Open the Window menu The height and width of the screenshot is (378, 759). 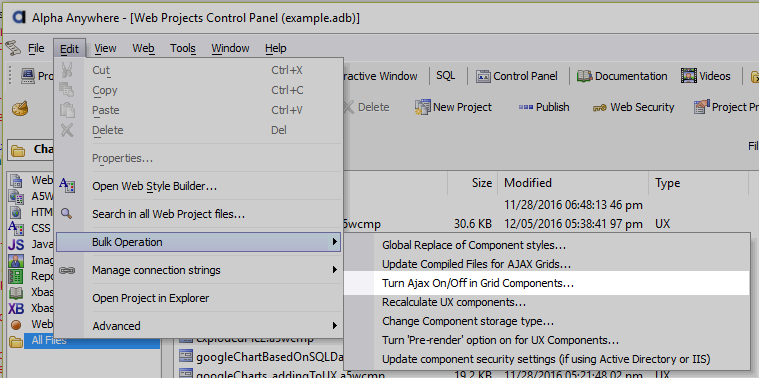pos(230,48)
